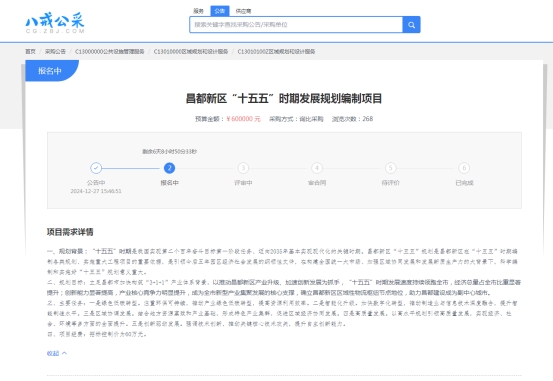Click the 项目需求详情 heading

point(70,232)
